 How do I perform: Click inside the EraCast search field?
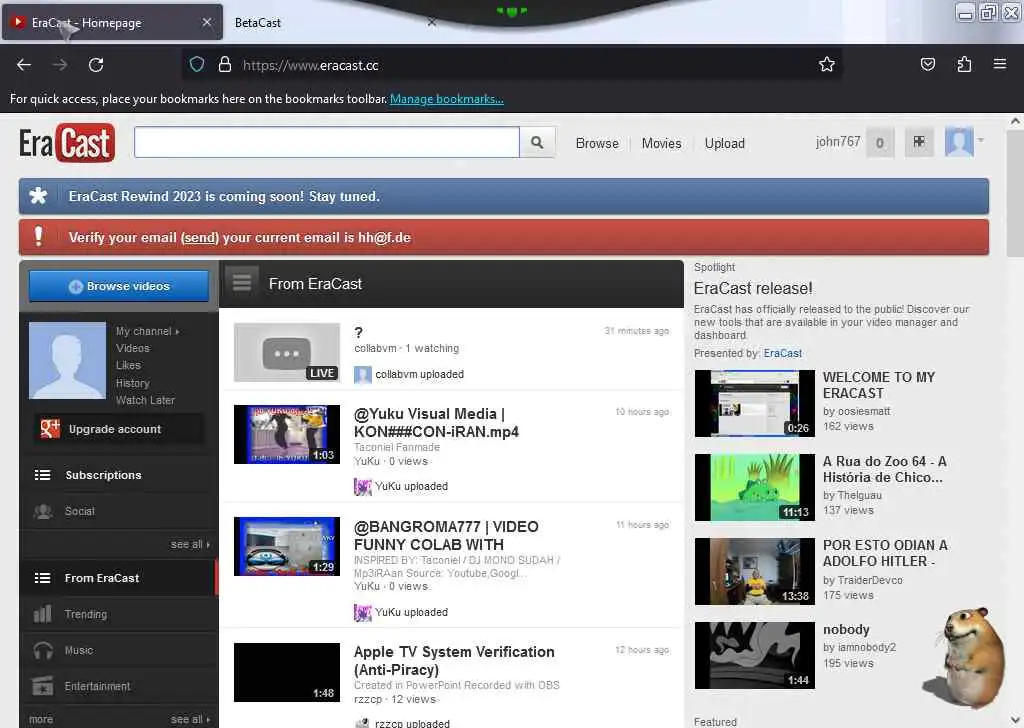click(327, 142)
